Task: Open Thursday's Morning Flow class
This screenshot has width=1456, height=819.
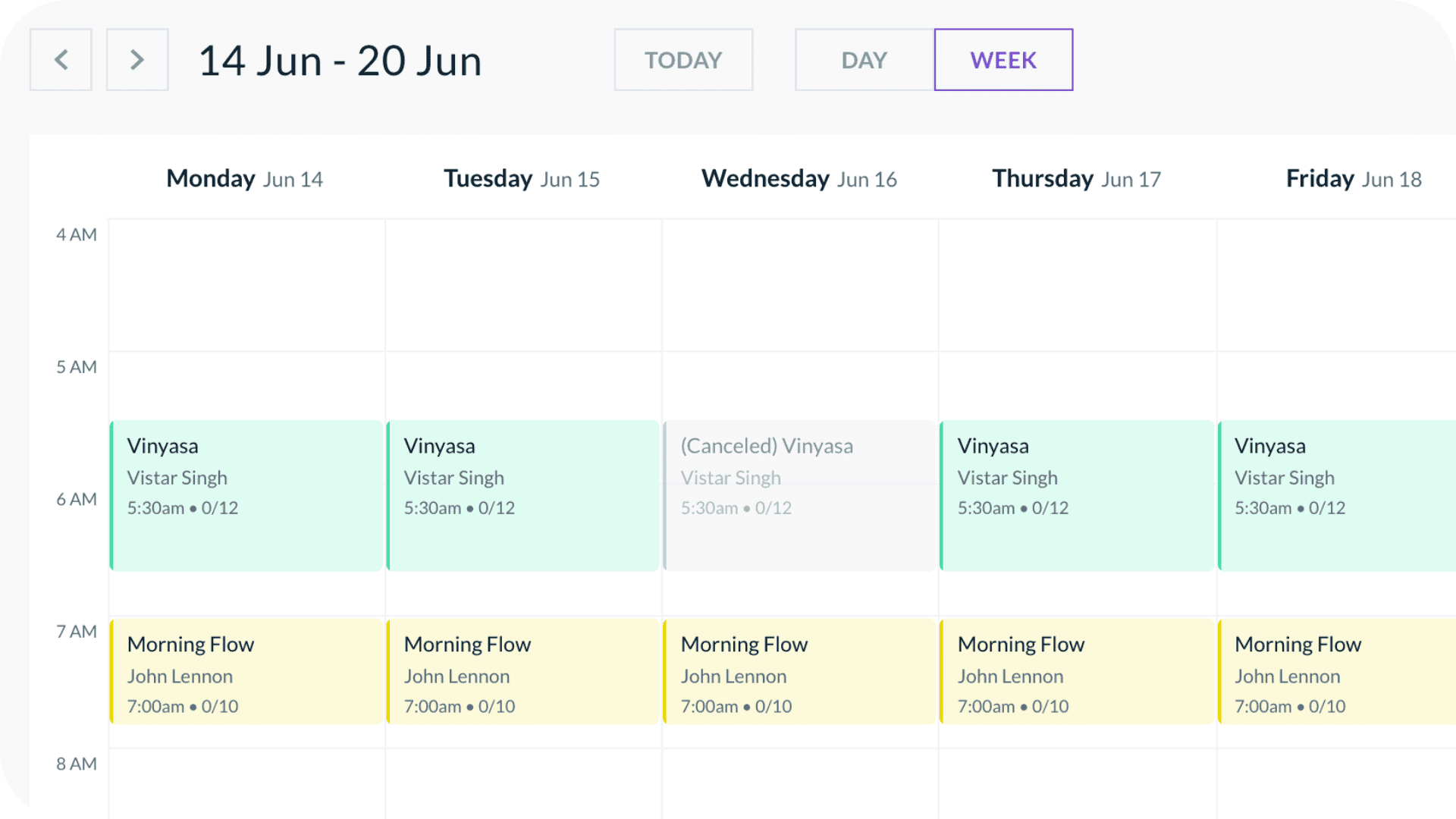Action: 1077,672
